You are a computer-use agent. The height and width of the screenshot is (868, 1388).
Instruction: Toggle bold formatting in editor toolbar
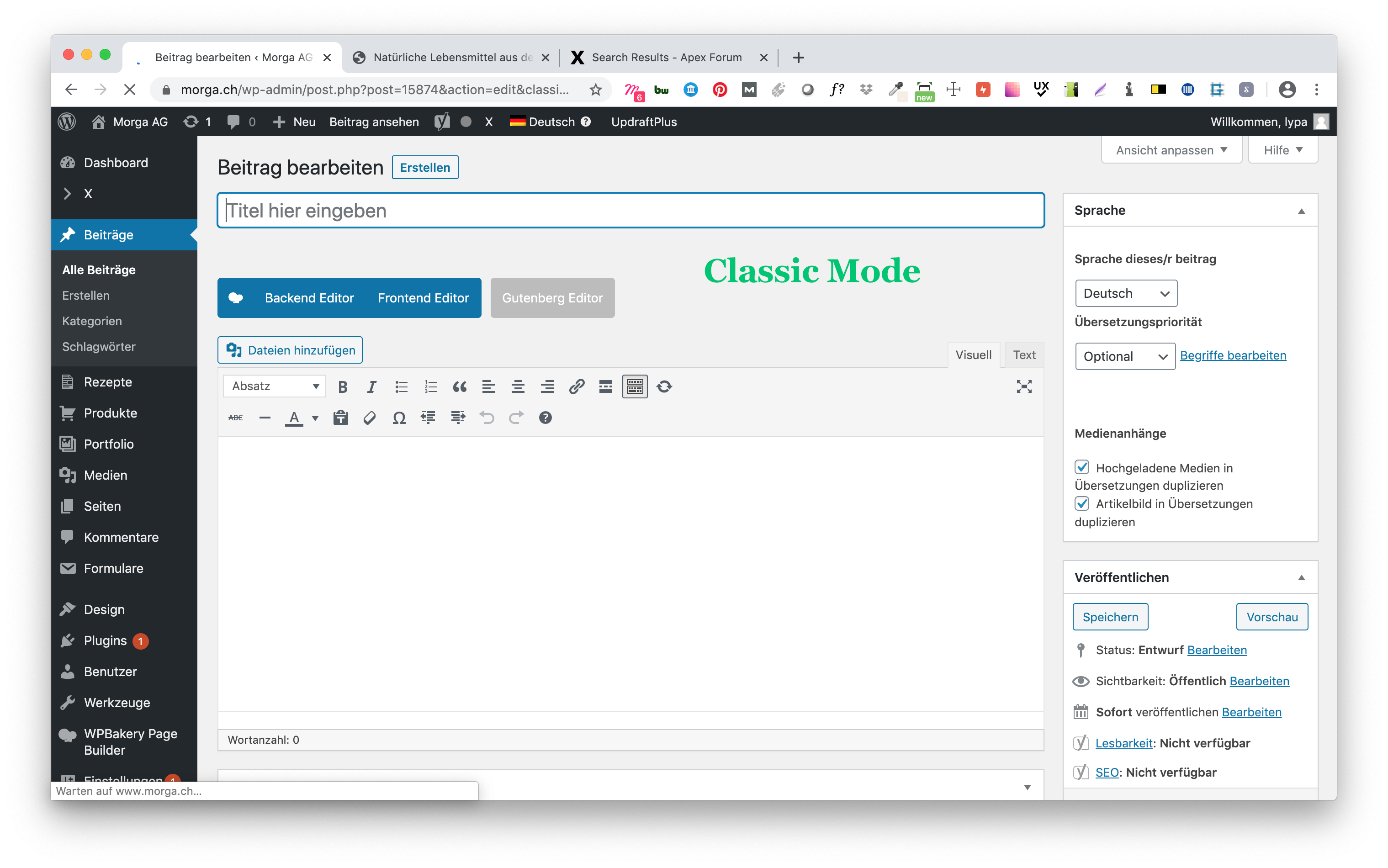click(x=343, y=387)
